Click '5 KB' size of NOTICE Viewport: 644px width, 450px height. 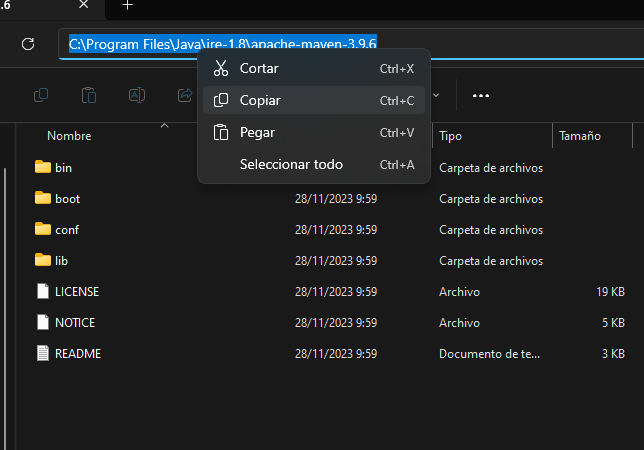[613, 323]
